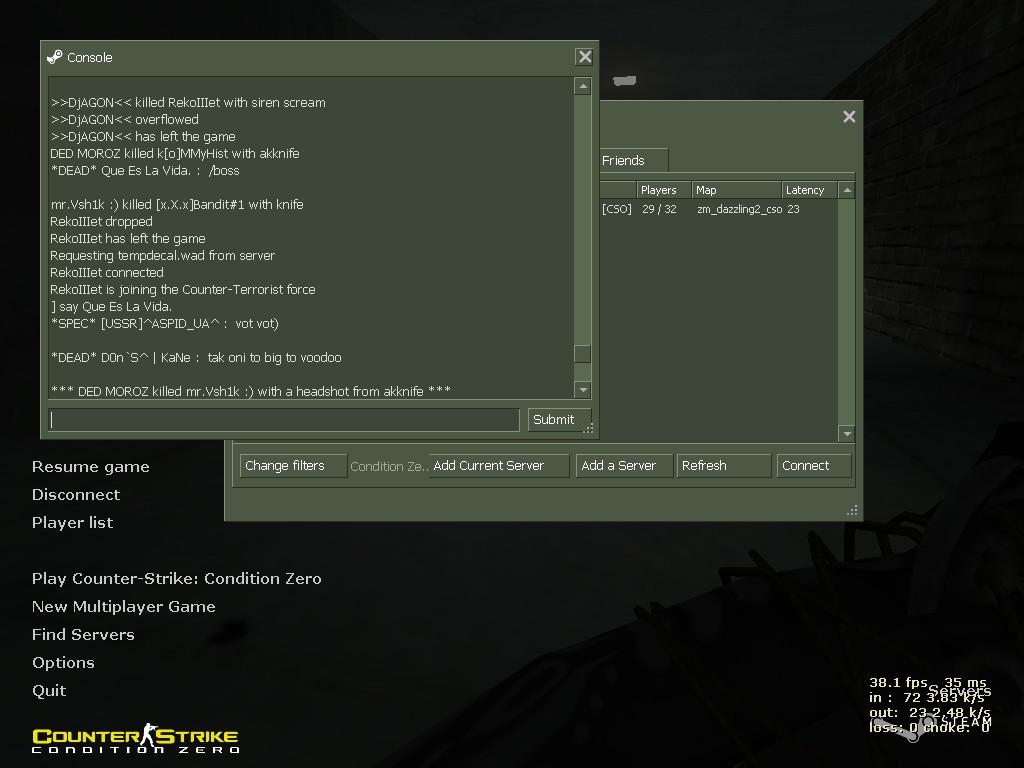Click the server list scroll down arrow
Viewport: 1024px width, 768px height.
pos(847,433)
